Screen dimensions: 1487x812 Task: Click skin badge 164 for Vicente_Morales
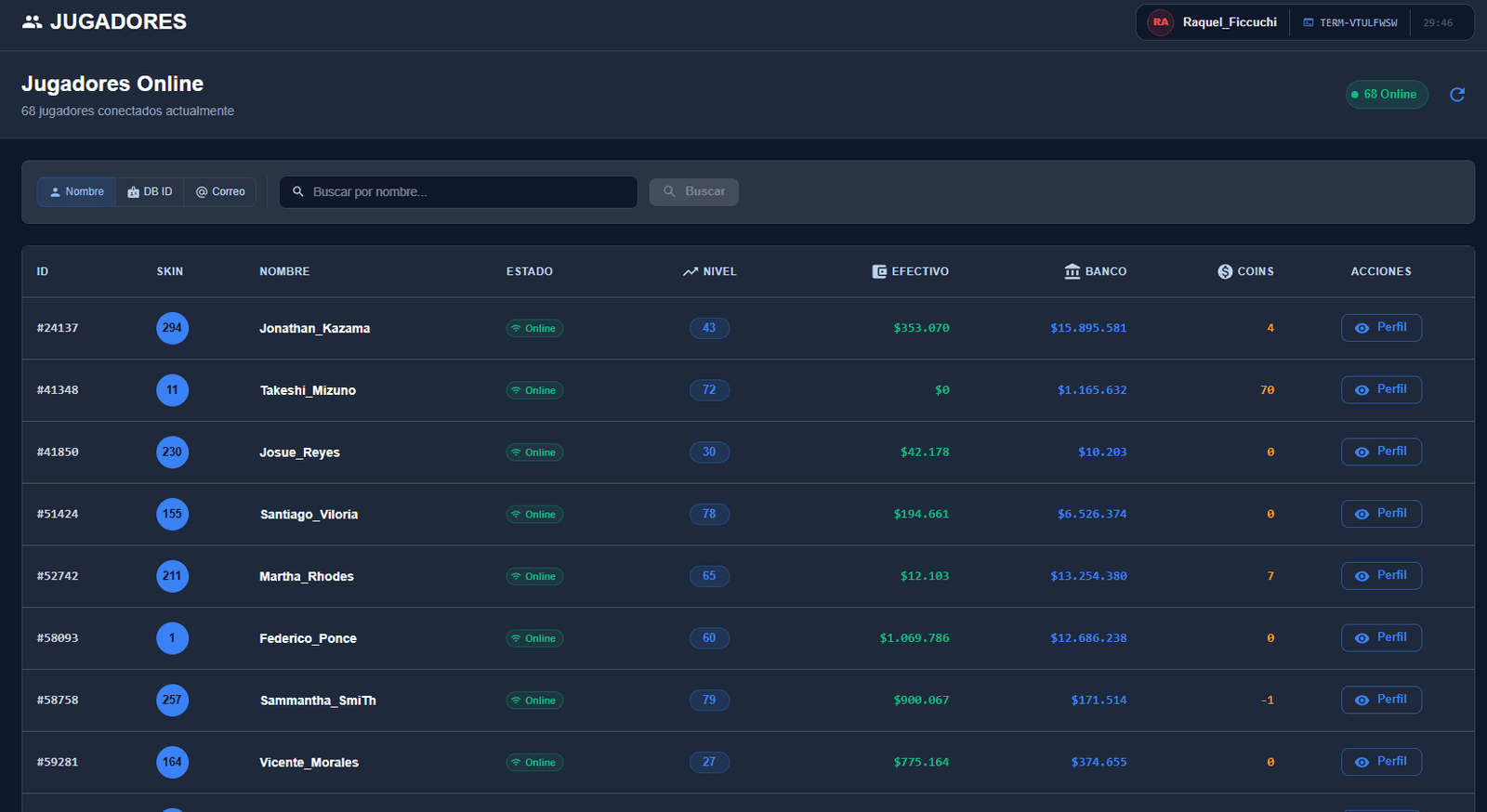pyautogui.click(x=172, y=762)
